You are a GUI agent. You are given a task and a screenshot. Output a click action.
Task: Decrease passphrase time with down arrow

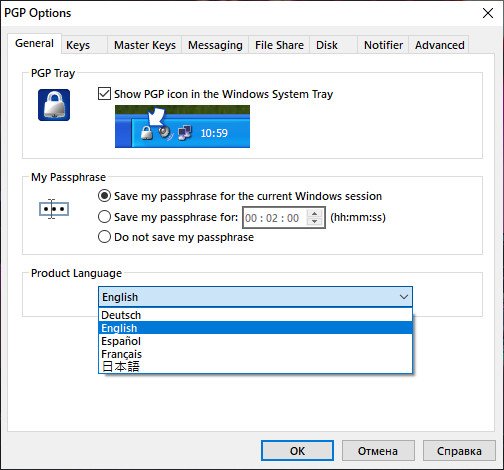(x=315, y=222)
